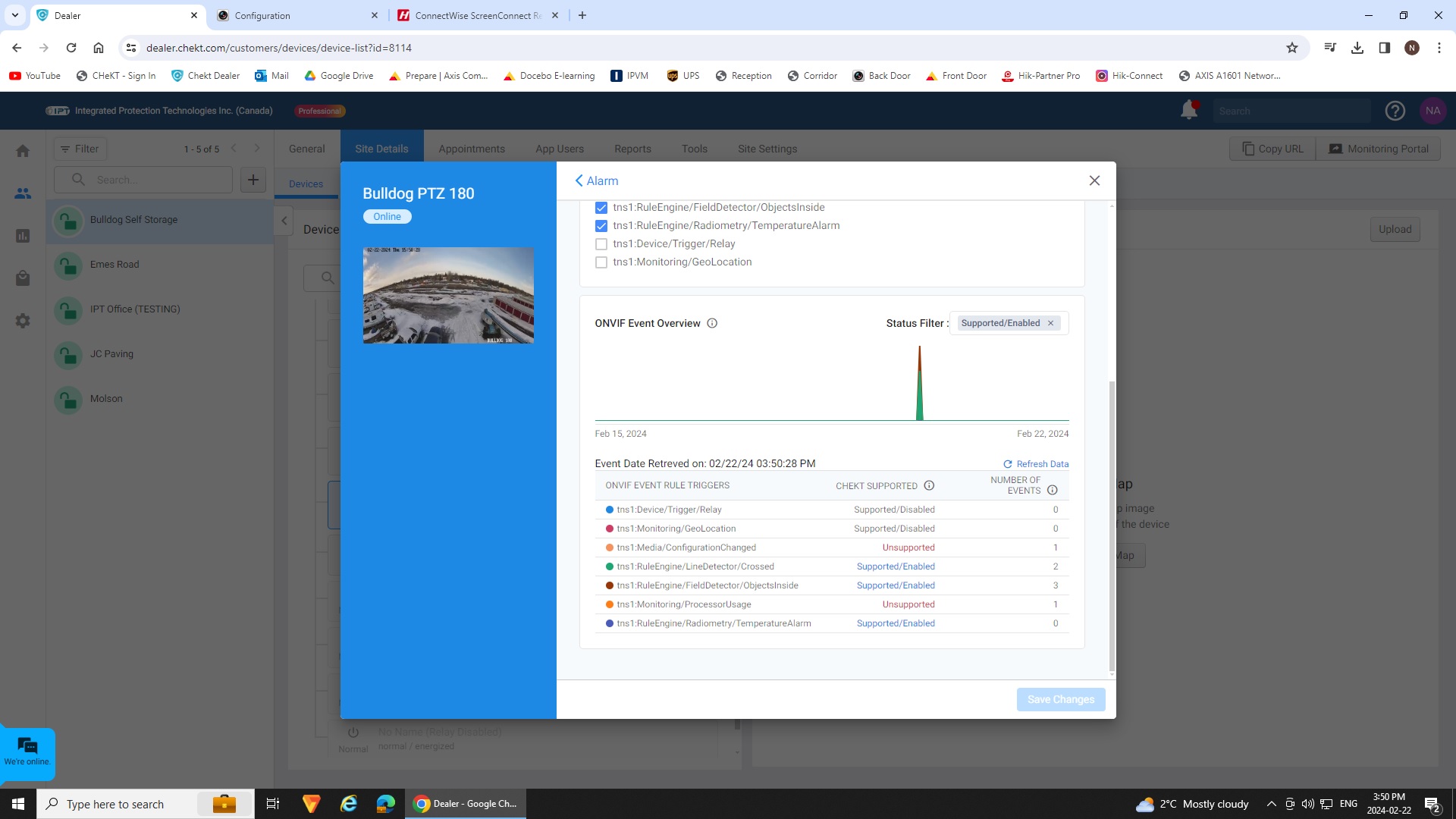
Task: Check the tns1:Monitoring/GeoLocation checkbox
Action: tap(601, 262)
